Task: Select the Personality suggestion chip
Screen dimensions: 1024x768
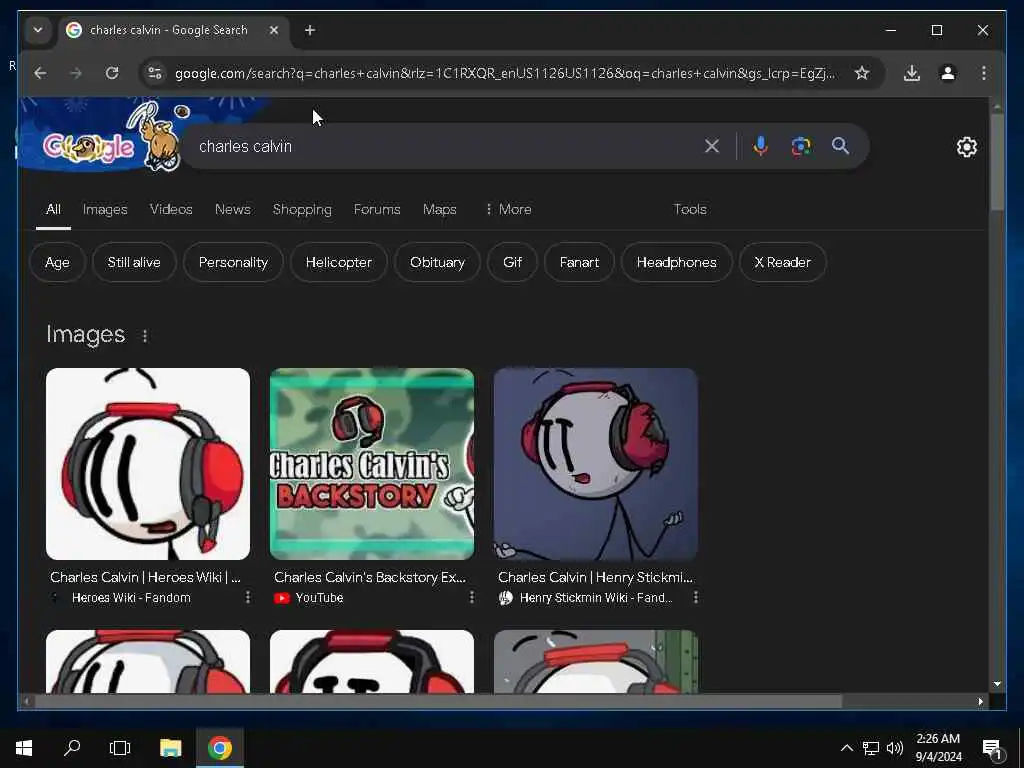Action: coord(233,262)
